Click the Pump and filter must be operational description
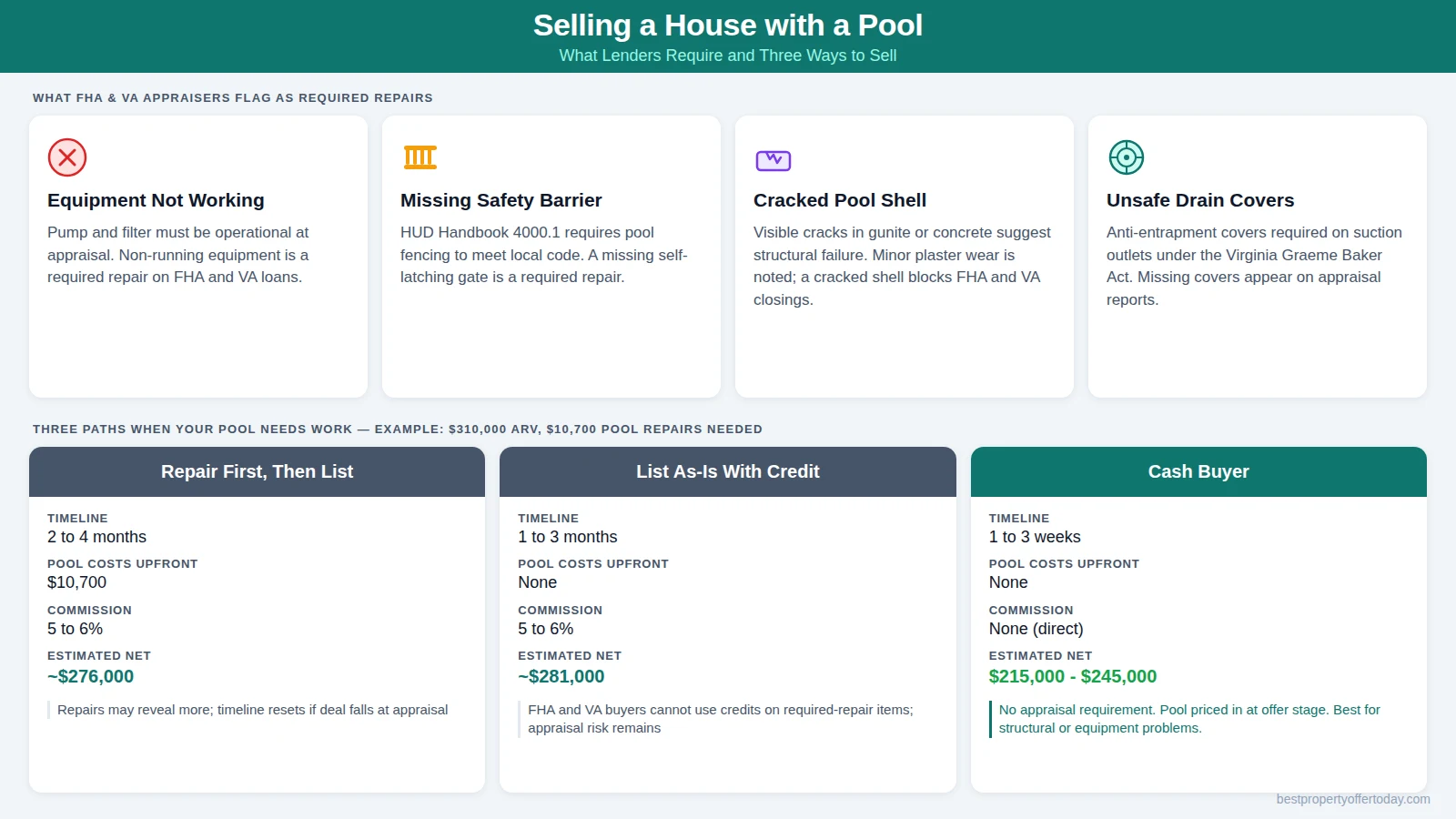 coord(178,255)
